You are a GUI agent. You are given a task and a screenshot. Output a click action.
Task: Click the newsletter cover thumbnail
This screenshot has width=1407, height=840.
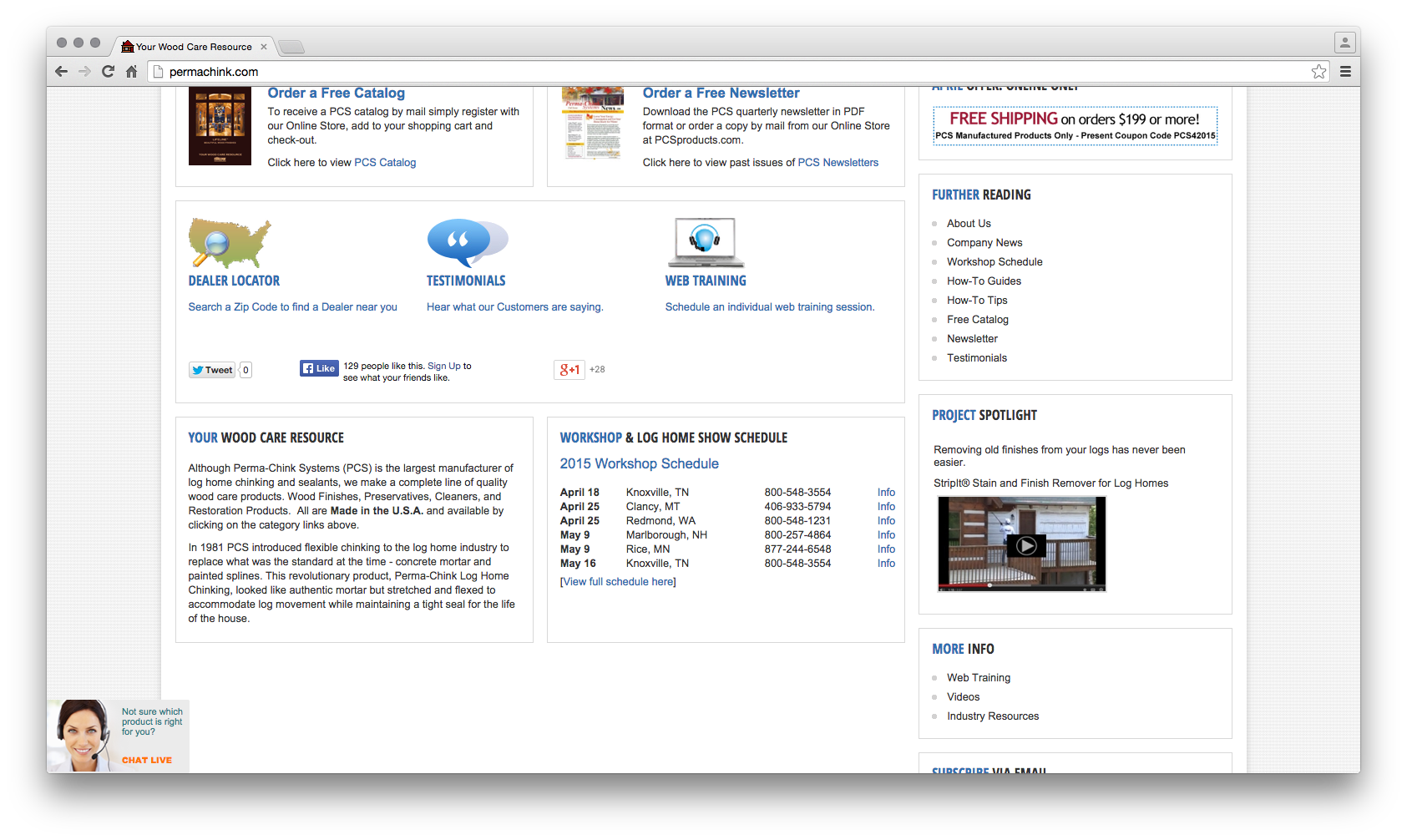click(593, 124)
